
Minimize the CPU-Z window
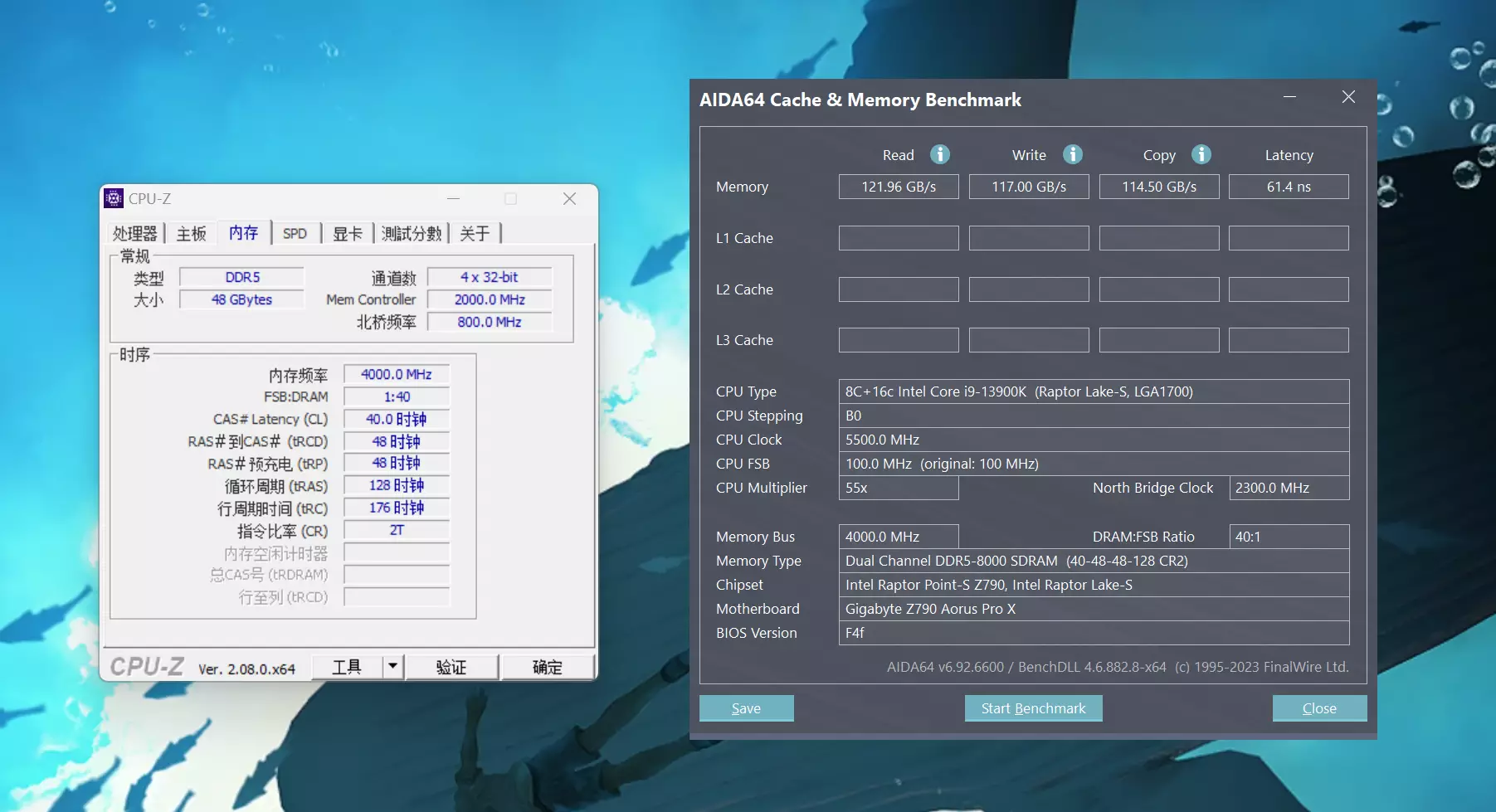point(453,198)
